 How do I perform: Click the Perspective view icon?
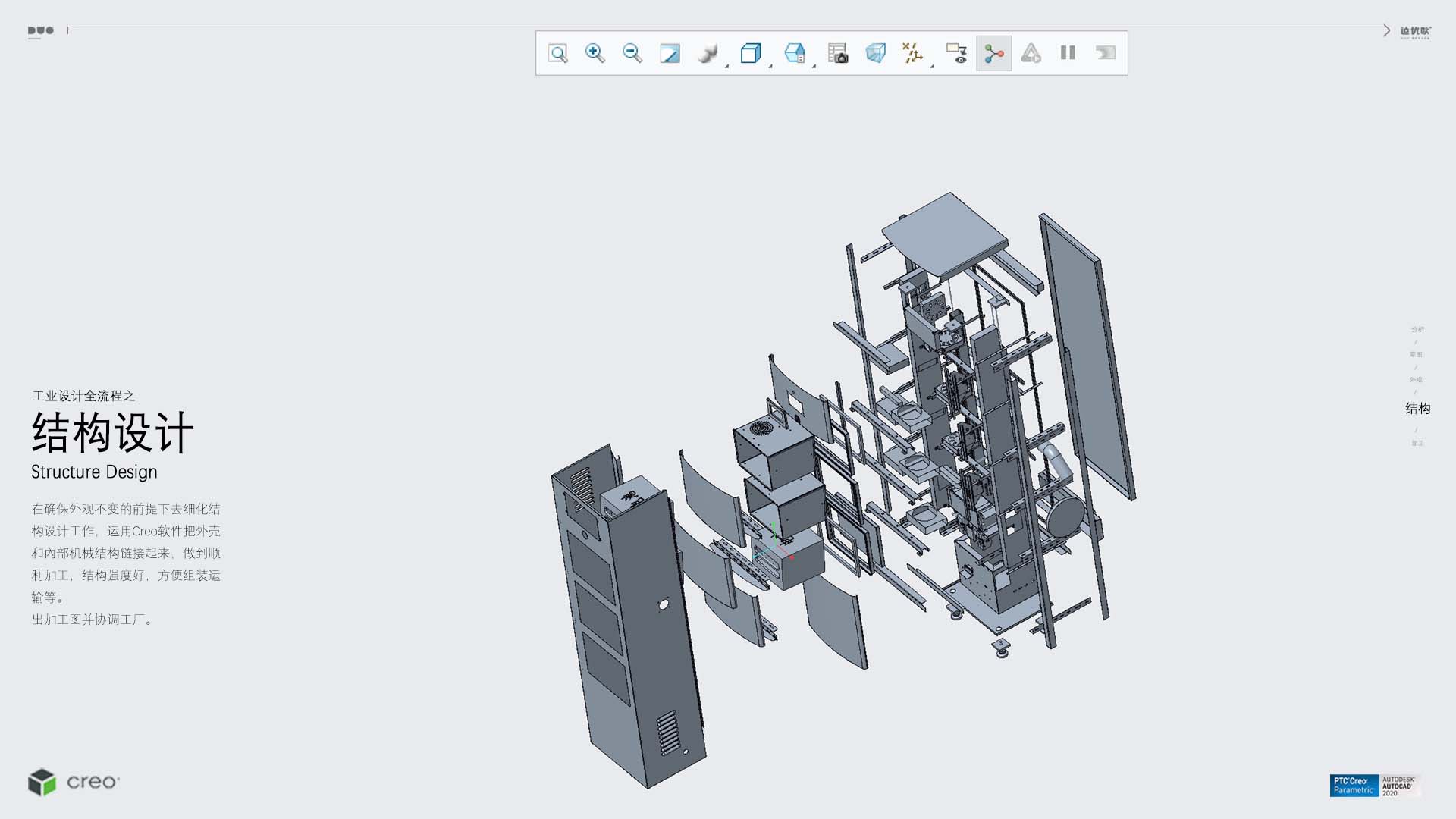[x=875, y=53]
